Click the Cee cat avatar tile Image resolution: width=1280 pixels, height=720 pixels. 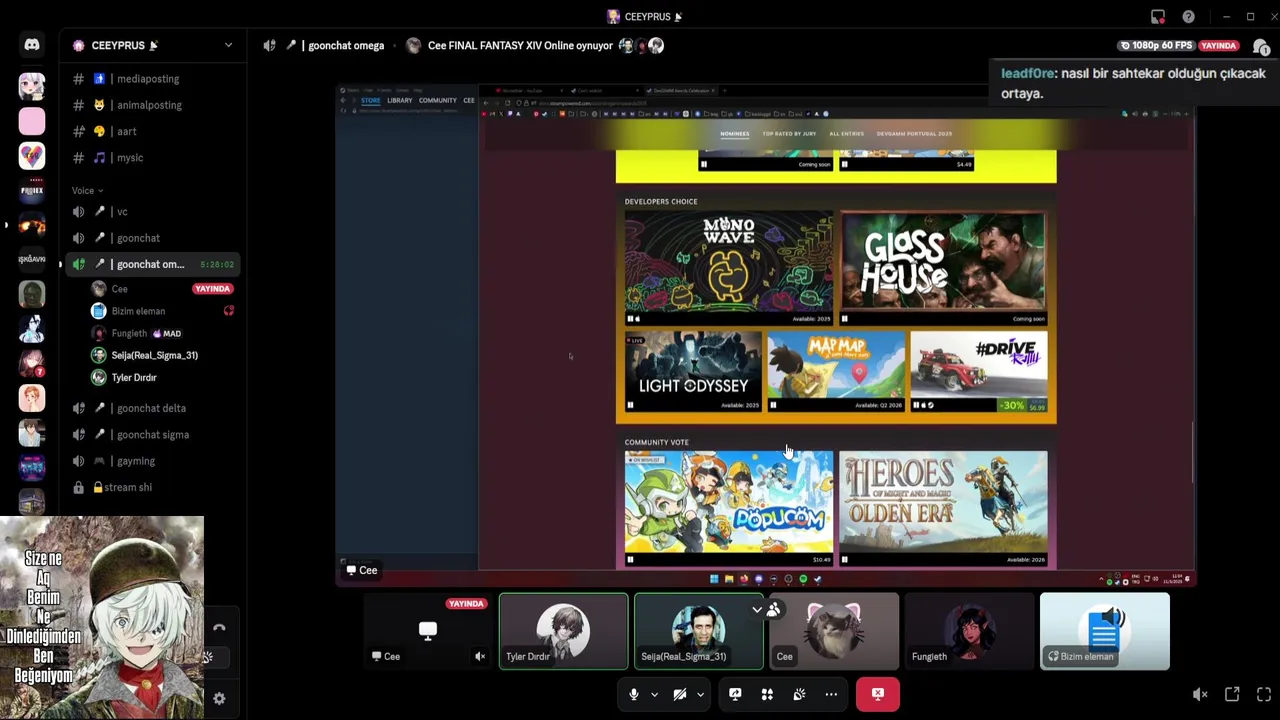coord(834,631)
